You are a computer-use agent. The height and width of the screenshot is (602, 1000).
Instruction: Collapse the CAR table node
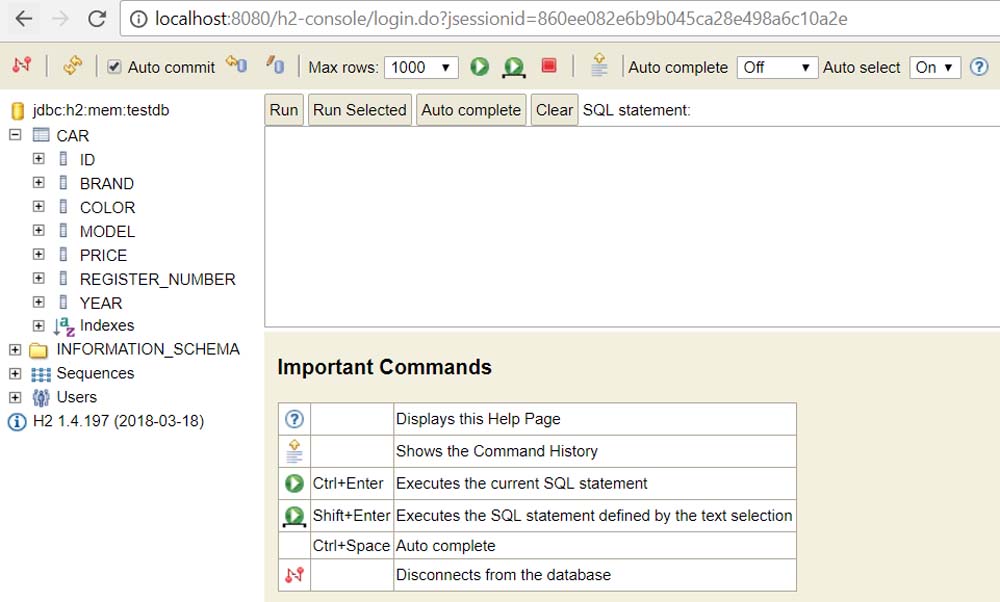point(15,135)
